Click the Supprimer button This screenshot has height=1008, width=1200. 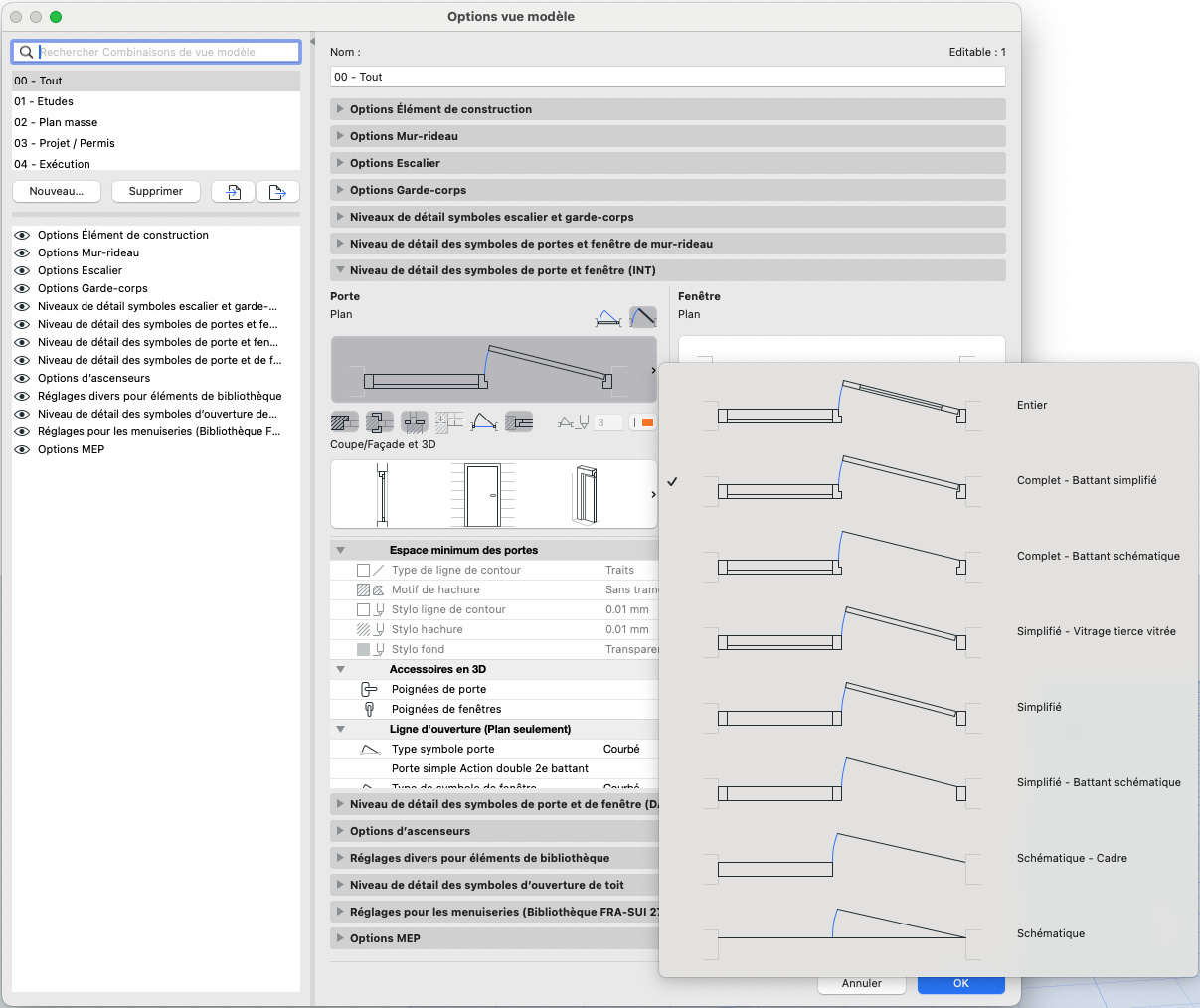pos(156,191)
